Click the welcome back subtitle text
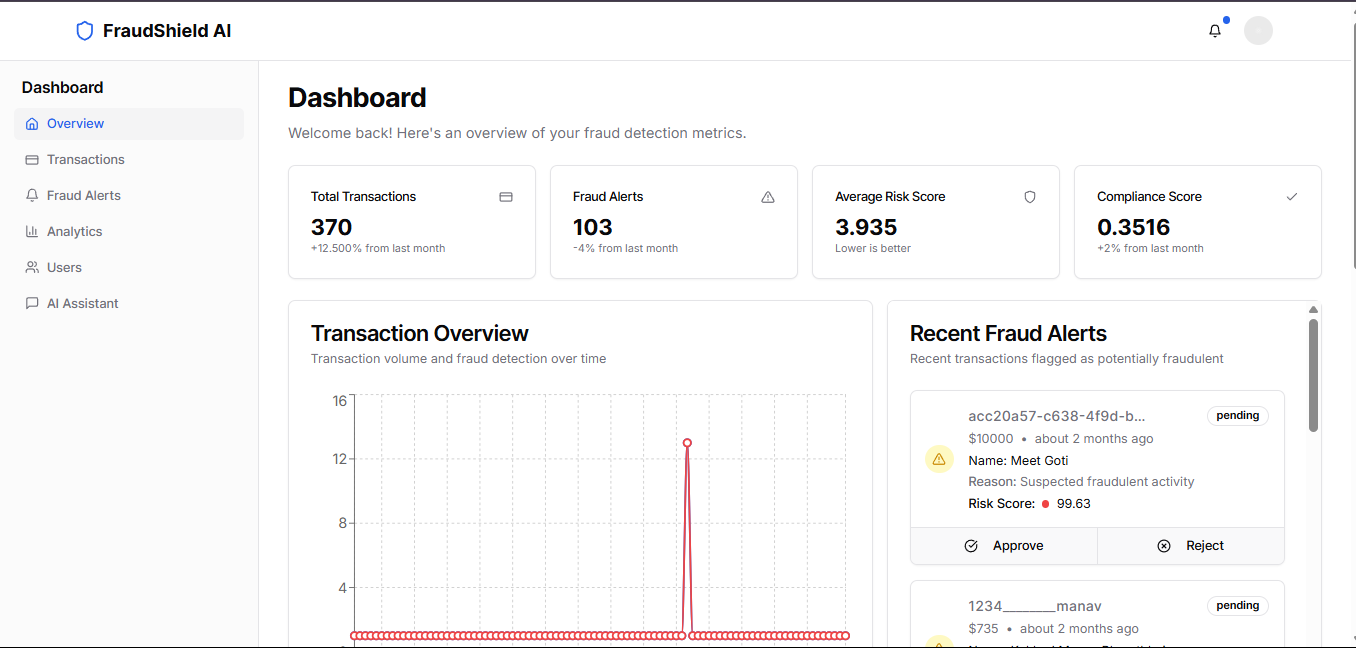The height and width of the screenshot is (648, 1356). click(517, 133)
